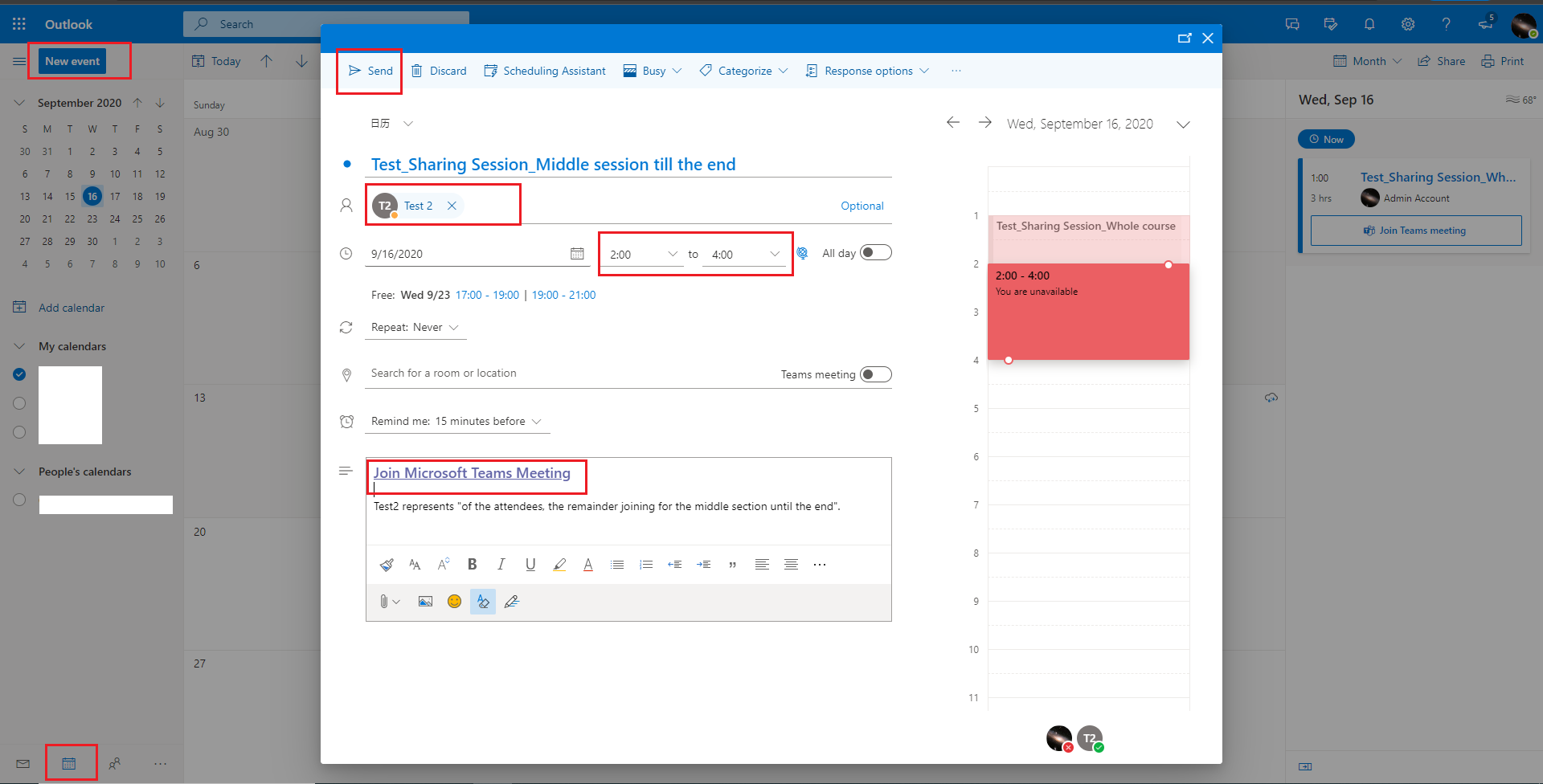
Task: Open the Outlook app launcher grid
Action: pos(19,24)
